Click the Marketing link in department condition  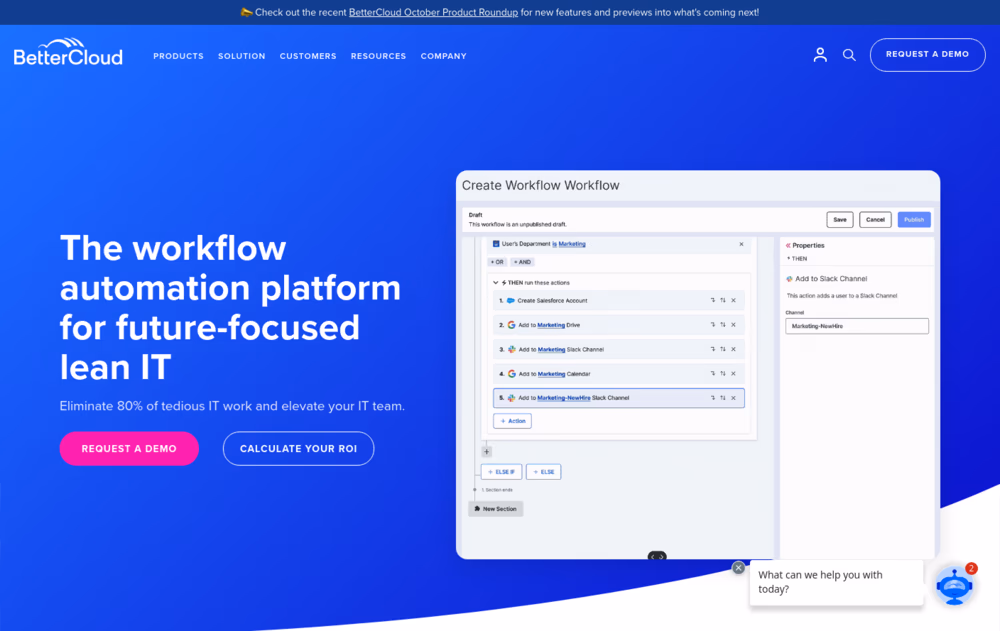point(572,244)
